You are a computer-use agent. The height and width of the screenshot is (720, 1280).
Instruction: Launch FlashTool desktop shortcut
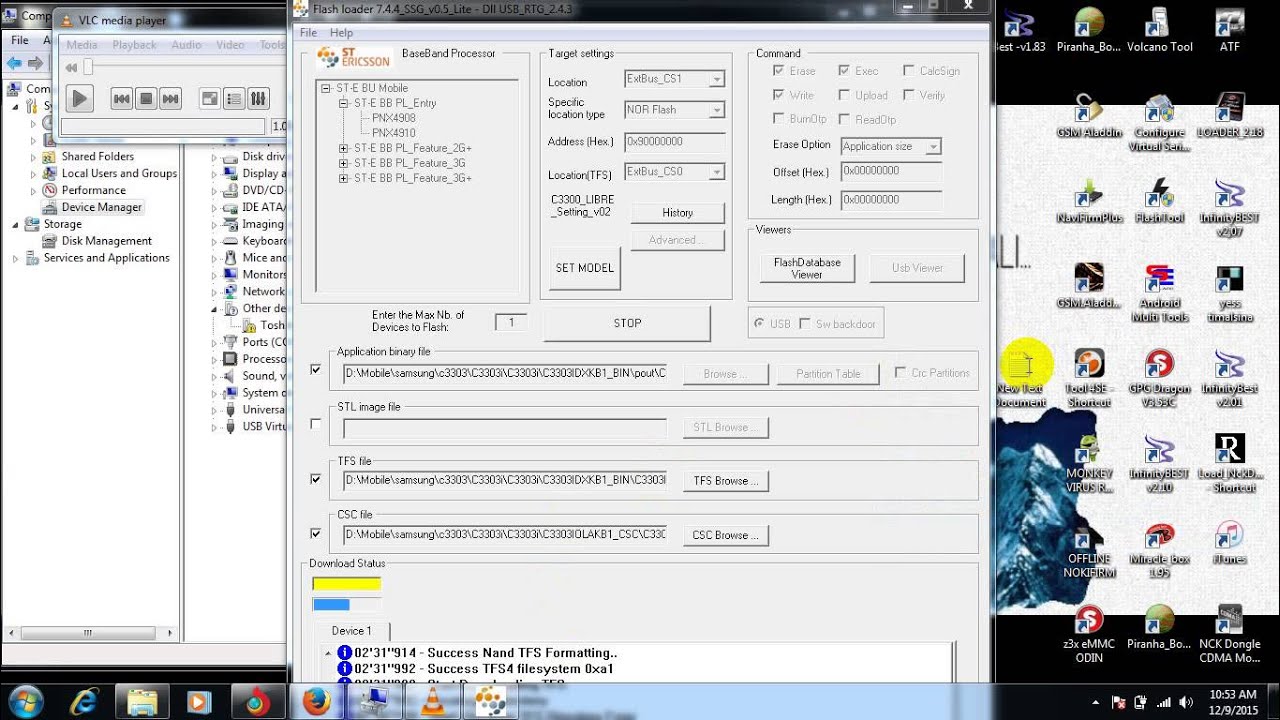pos(1159,201)
